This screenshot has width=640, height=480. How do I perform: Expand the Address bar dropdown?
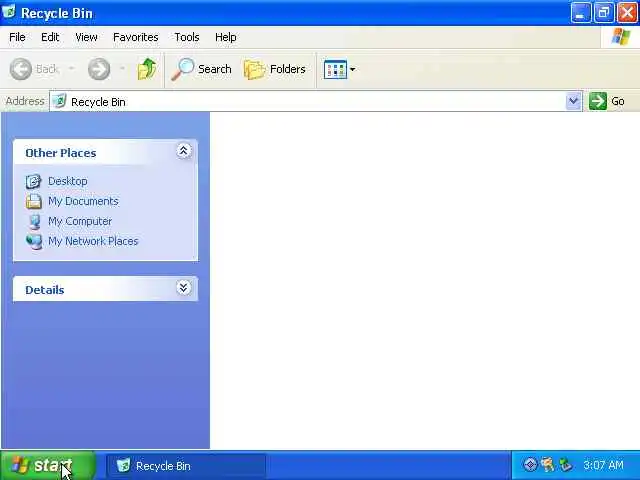pos(573,101)
